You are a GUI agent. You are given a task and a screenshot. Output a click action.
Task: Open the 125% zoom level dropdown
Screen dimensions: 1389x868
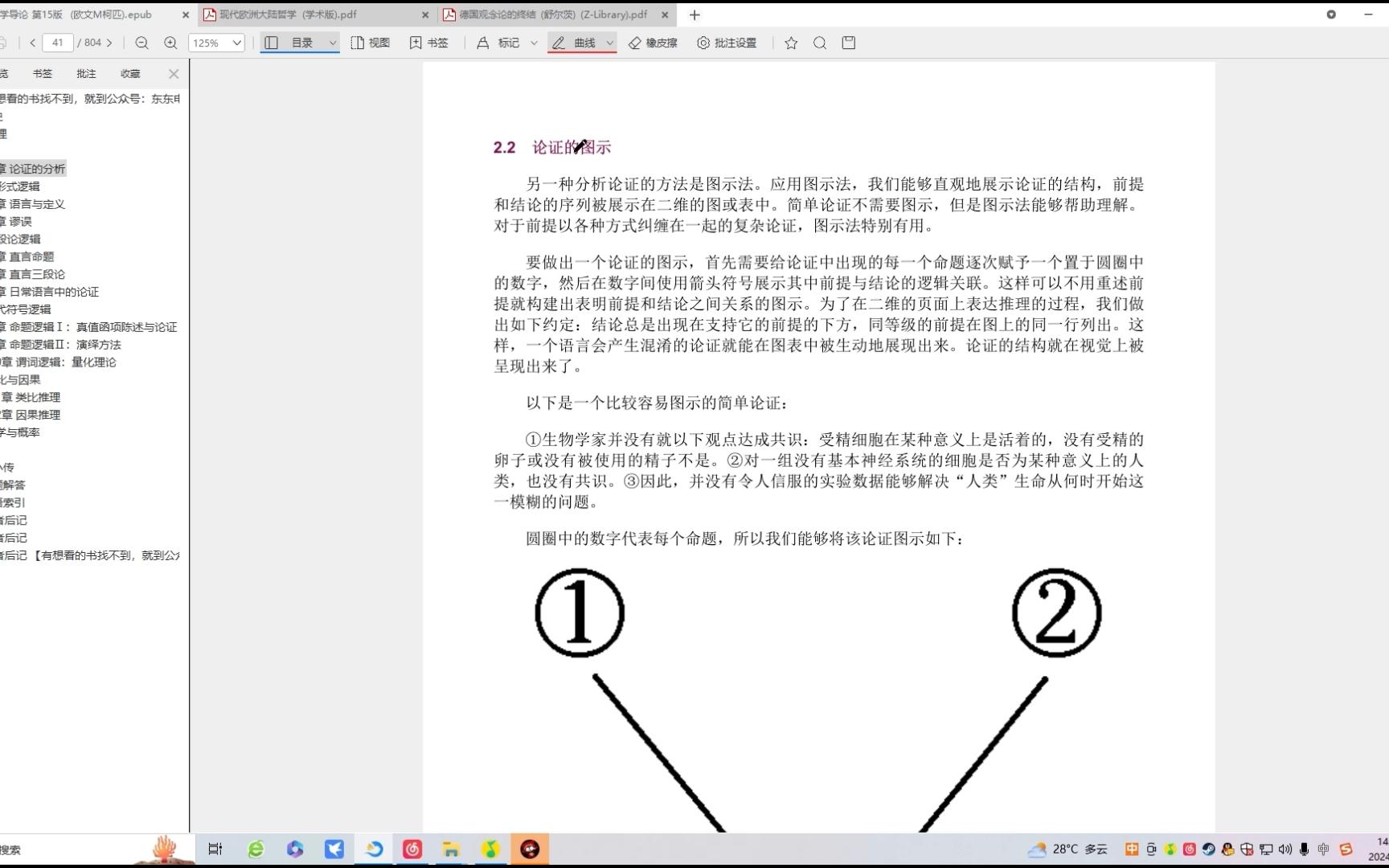216,43
